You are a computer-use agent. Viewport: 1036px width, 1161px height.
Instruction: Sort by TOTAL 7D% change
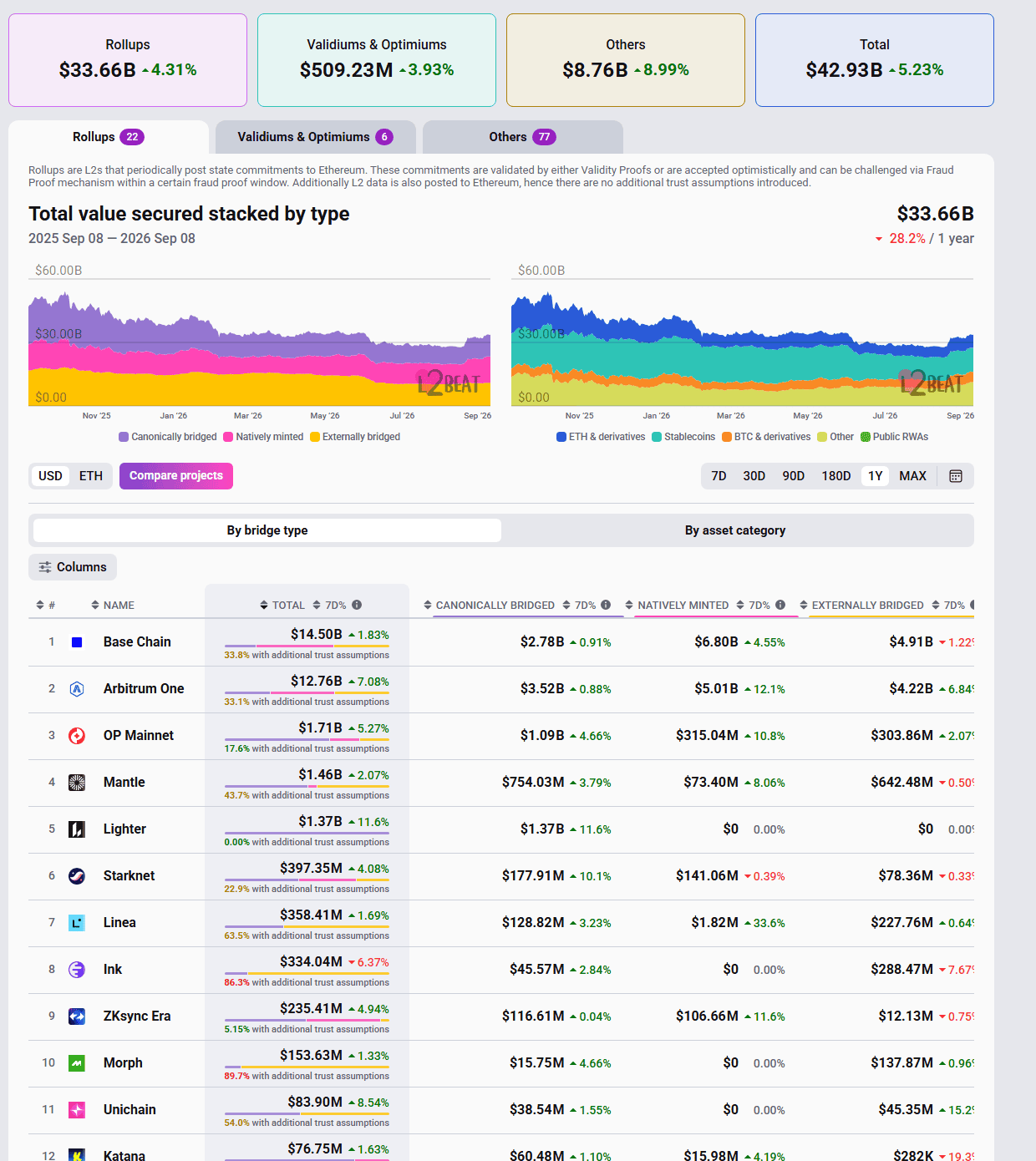coord(329,606)
